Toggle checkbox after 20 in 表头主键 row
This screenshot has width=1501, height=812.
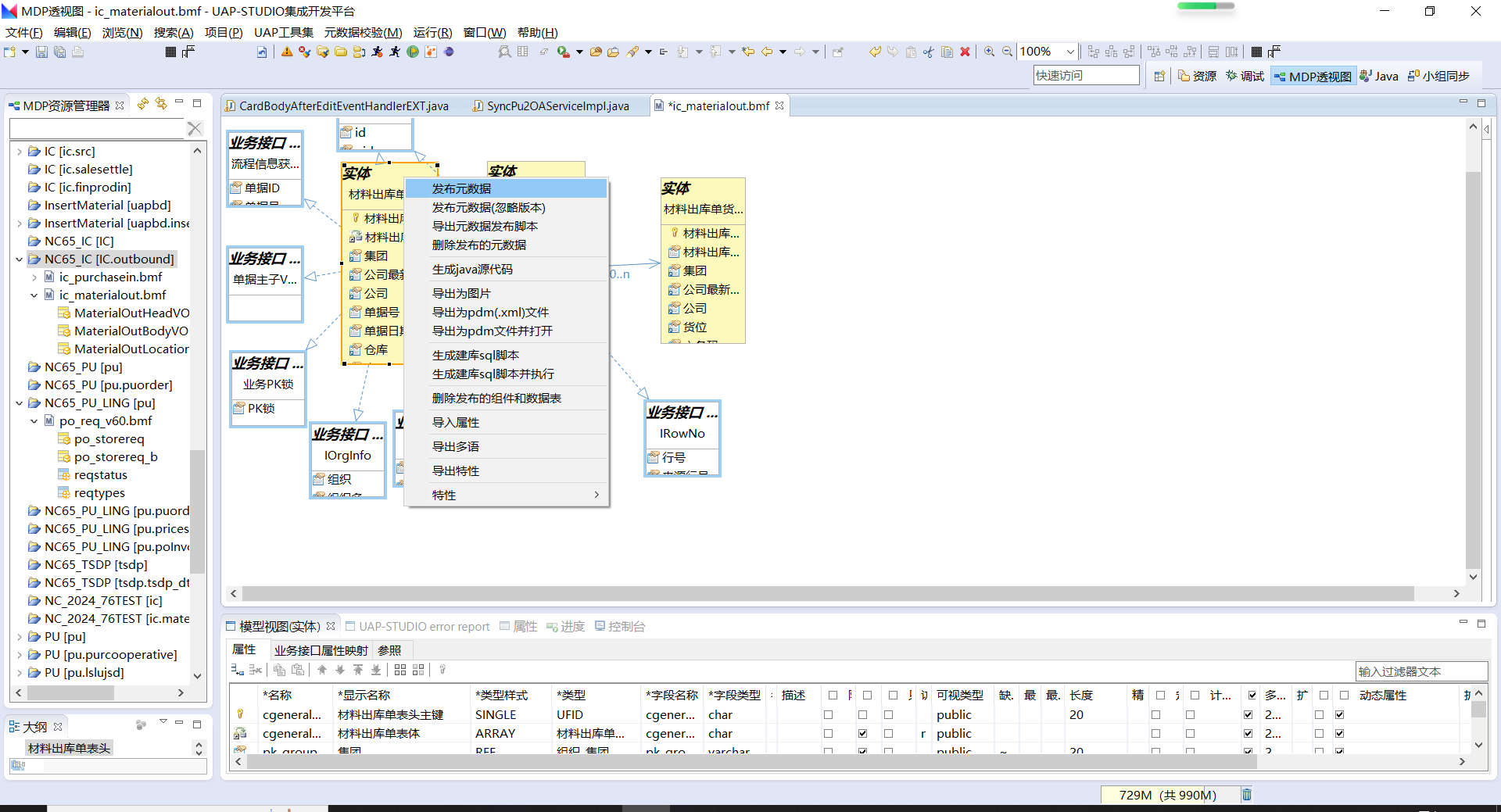tap(1156, 714)
